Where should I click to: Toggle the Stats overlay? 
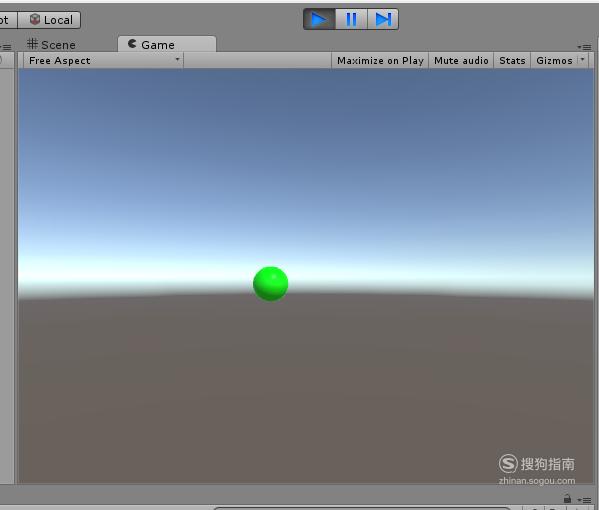pyautogui.click(x=512, y=60)
